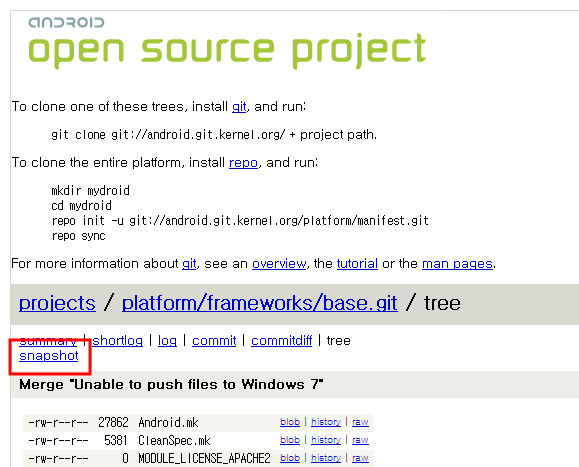Go to projects in the breadcrumb

pyautogui.click(x=57, y=303)
